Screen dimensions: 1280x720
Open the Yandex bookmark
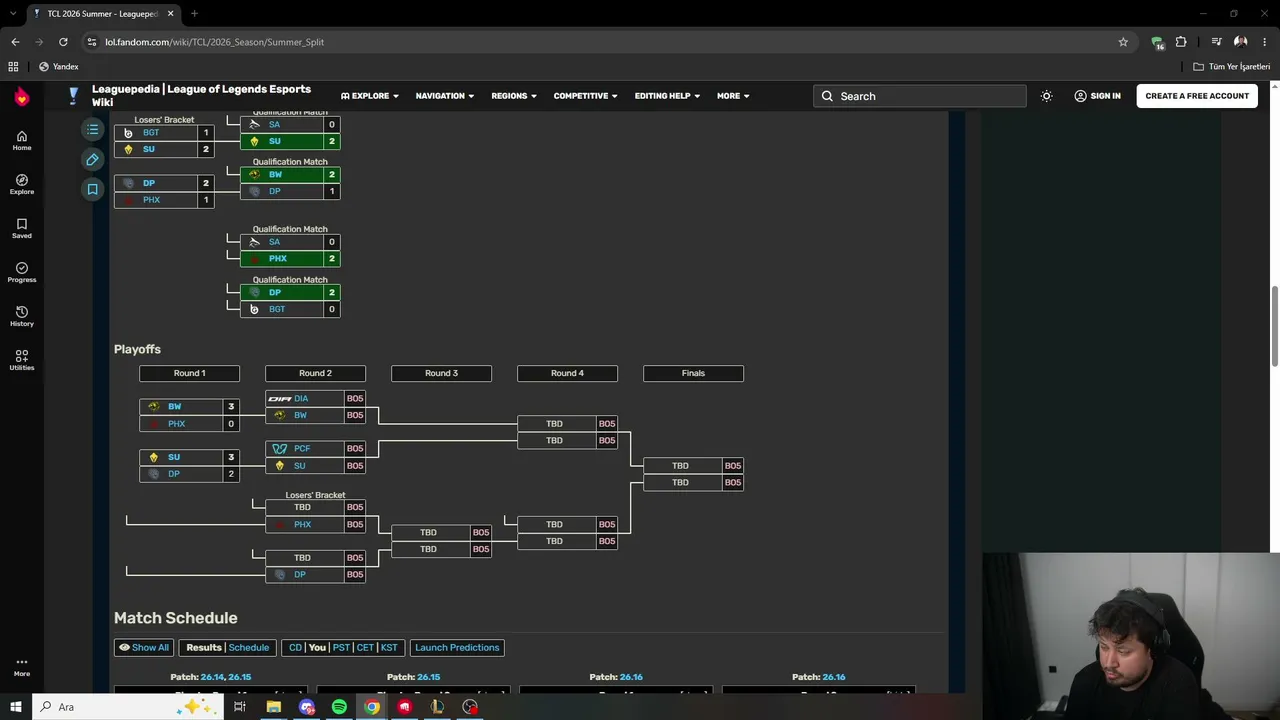(x=59, y=67)
